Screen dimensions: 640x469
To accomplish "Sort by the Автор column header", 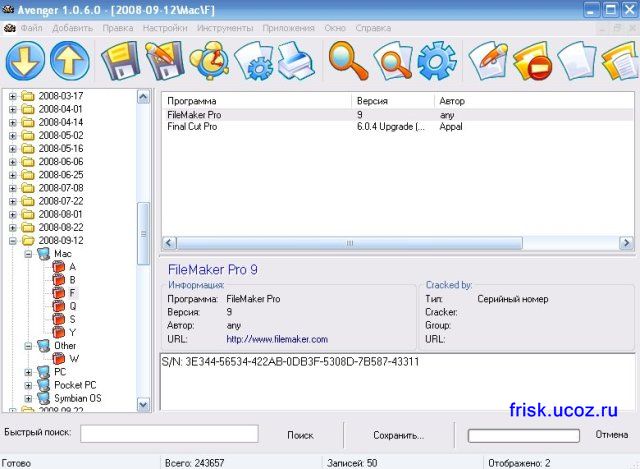I will (x=534, y=101).
